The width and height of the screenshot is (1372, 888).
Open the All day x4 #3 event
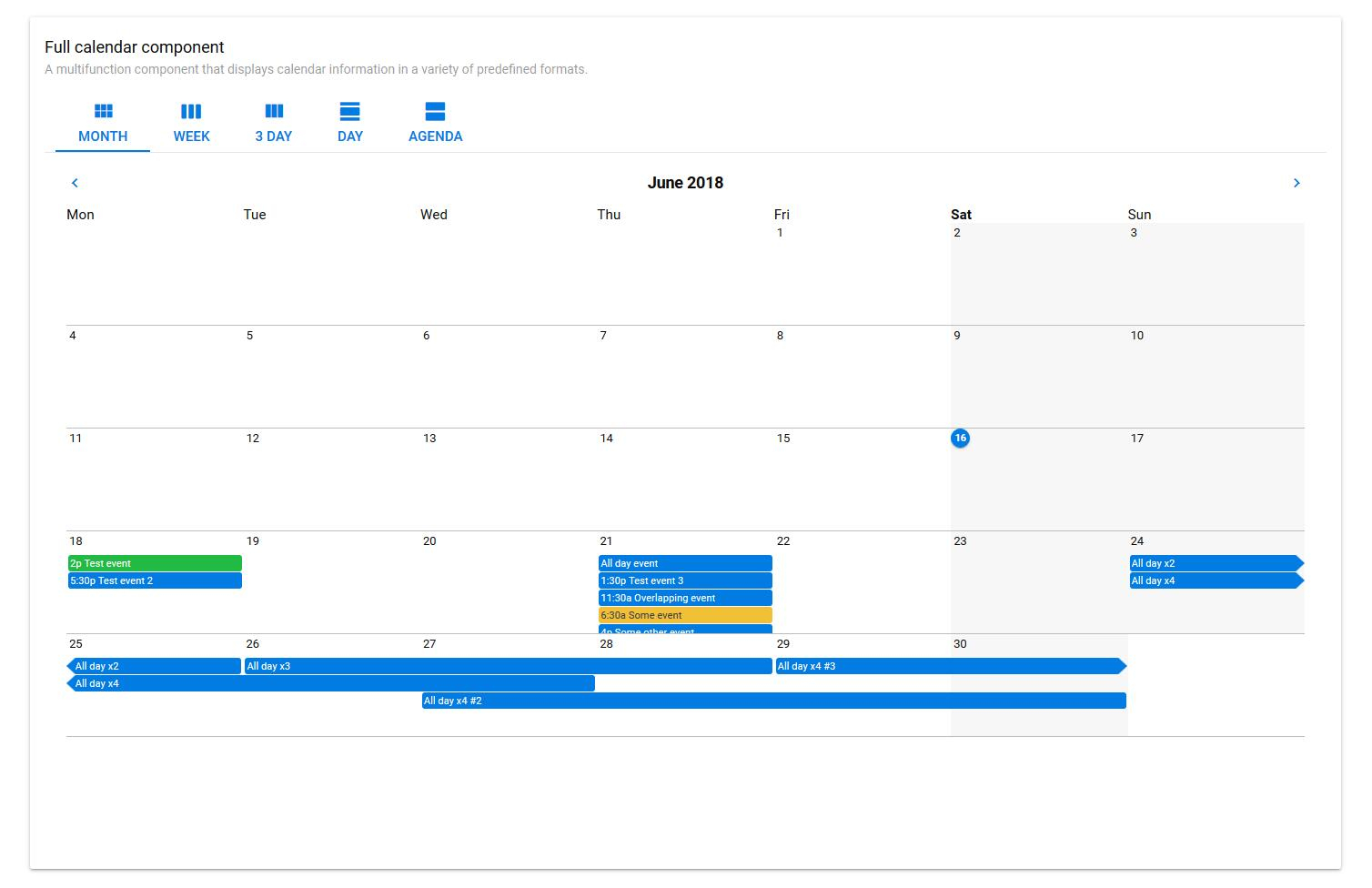(951, 666)
